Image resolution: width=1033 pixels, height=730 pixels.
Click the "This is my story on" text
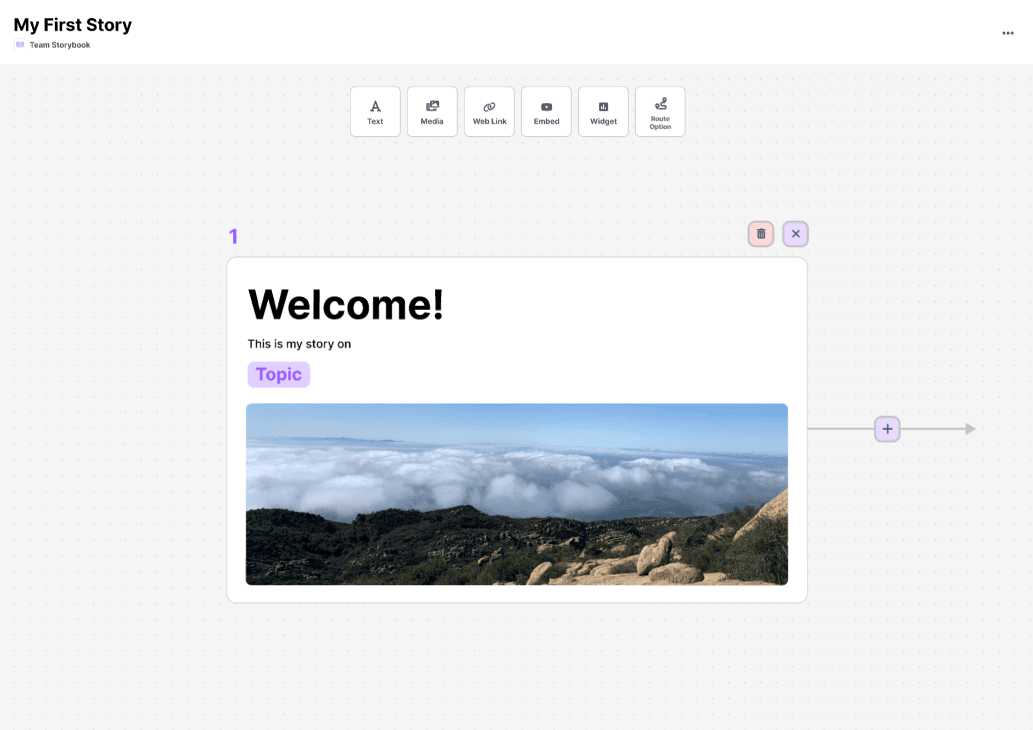299,344
